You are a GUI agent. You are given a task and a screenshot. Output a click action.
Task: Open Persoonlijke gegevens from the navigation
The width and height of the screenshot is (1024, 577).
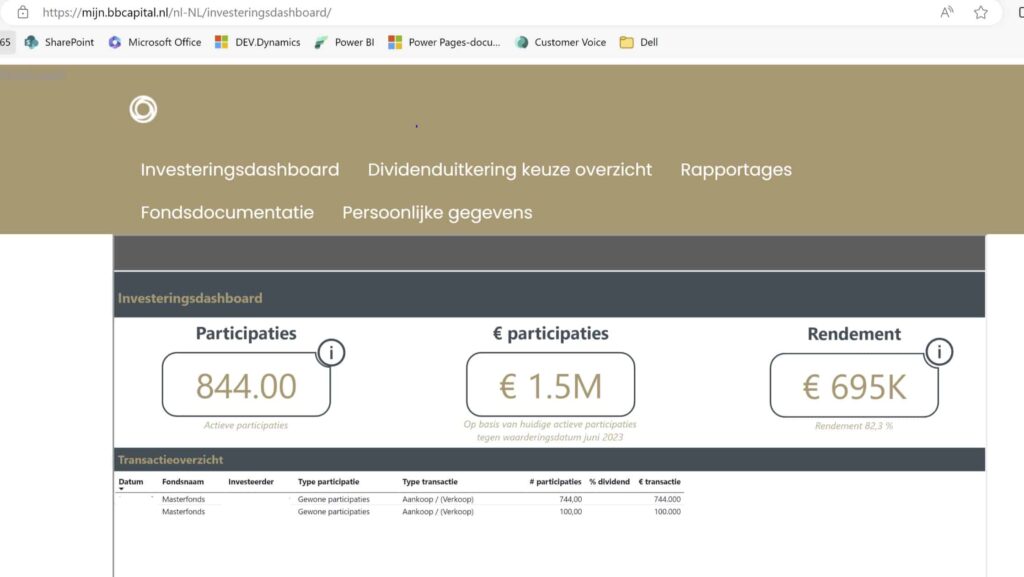(436, 212)
